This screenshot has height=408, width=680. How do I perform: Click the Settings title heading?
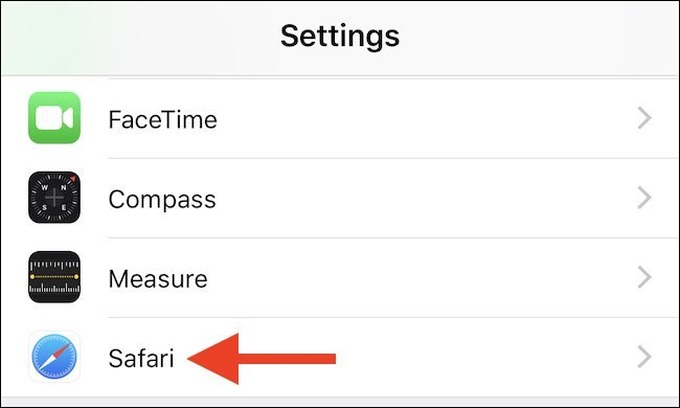pos(340,36)
